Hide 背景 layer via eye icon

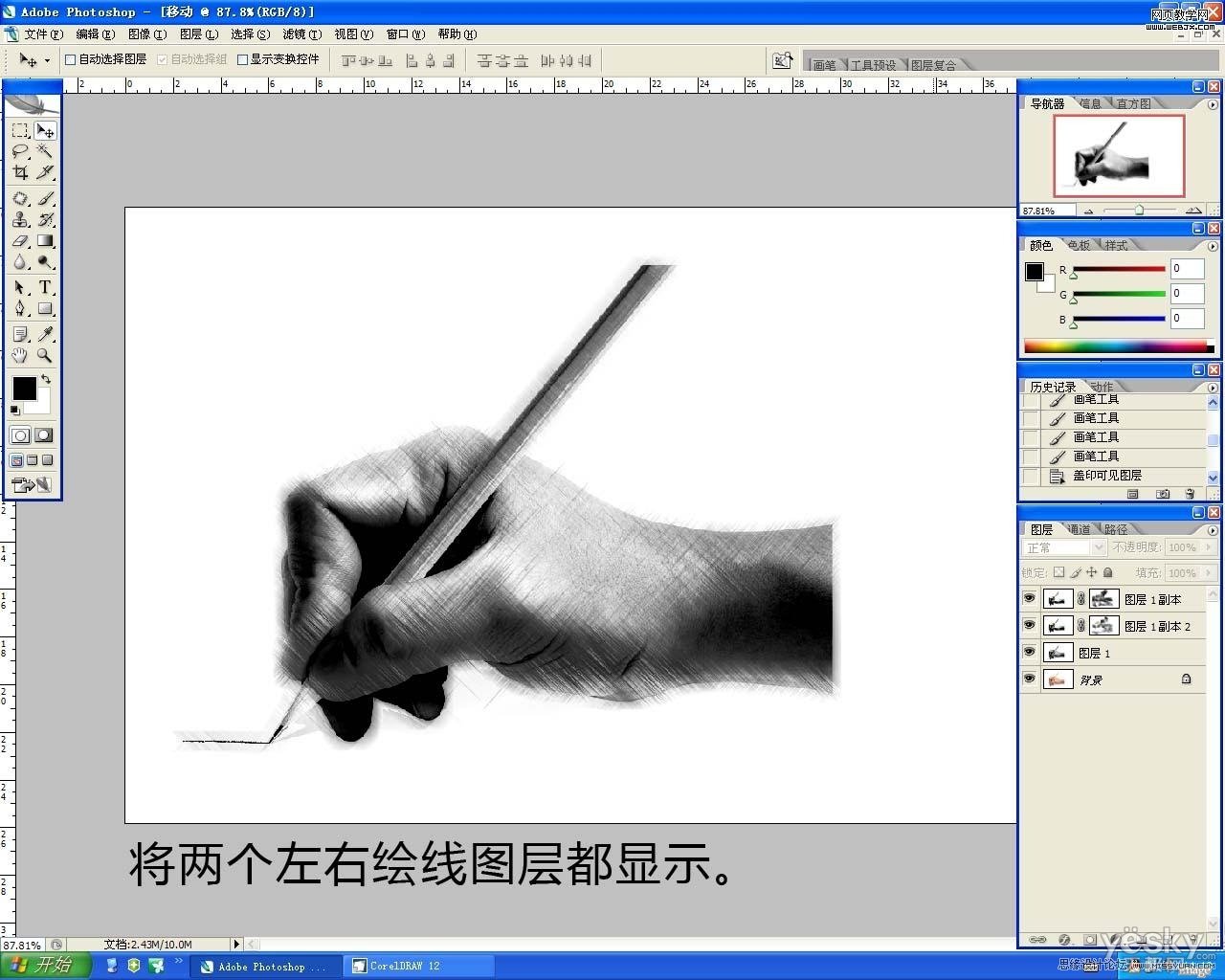click(x=1029, y=679)
